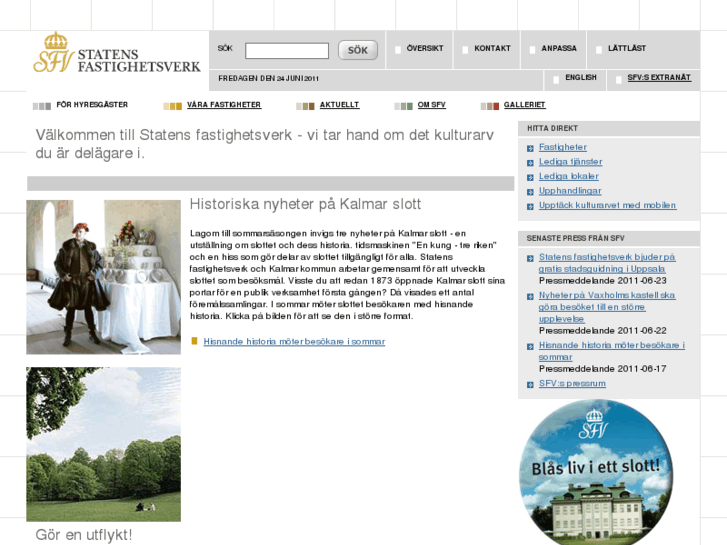
Task: Click the small square icon beside Översikt
Action: tap(398, 50)
